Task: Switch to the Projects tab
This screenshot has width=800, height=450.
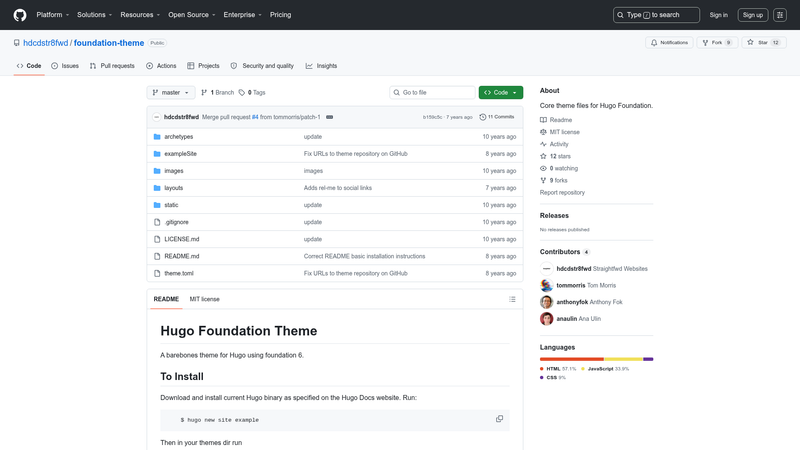Action: (x=203, y=66)
